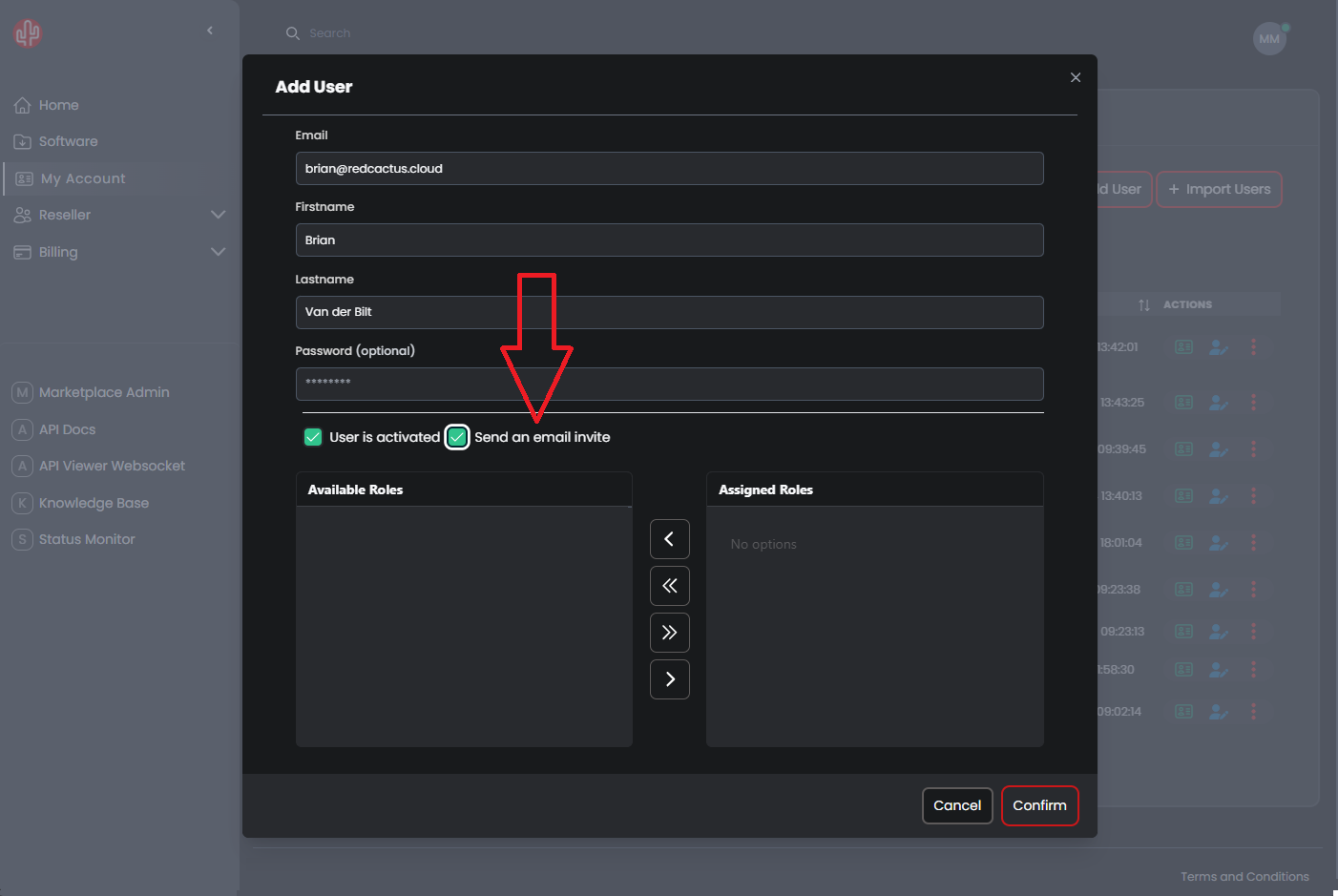The width and height of the screenshot is (1338, 896).
Task: Toggle the Send an email invite checkbox
Action: [457, 437]
